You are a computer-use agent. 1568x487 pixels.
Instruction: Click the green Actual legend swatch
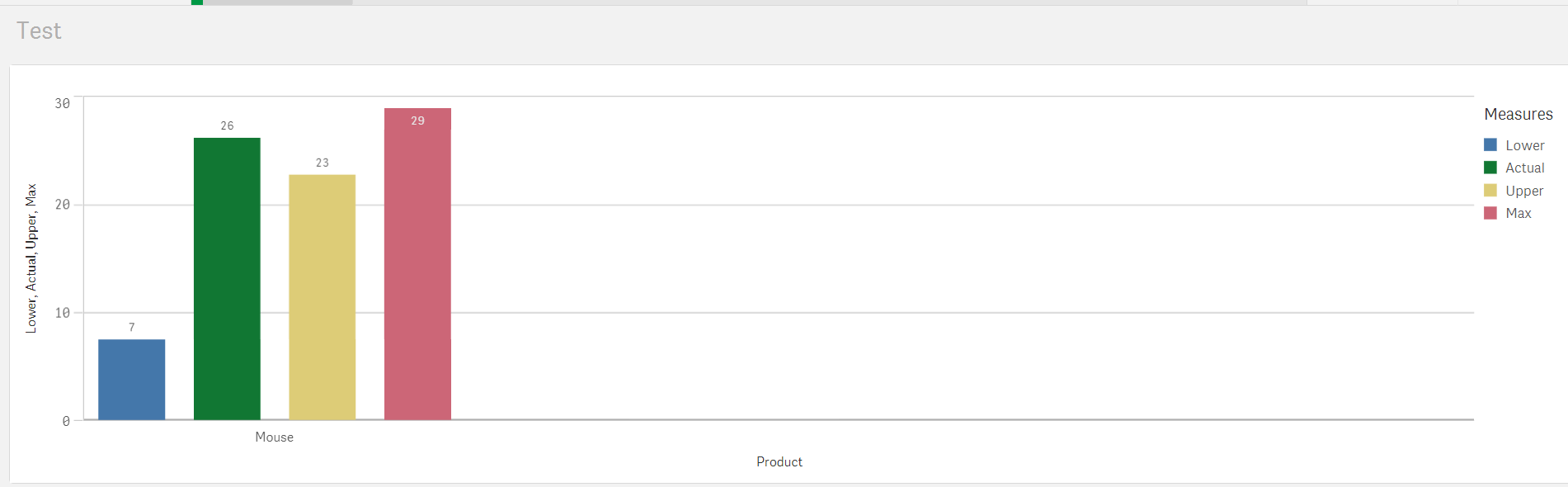tap(1490, 168)
